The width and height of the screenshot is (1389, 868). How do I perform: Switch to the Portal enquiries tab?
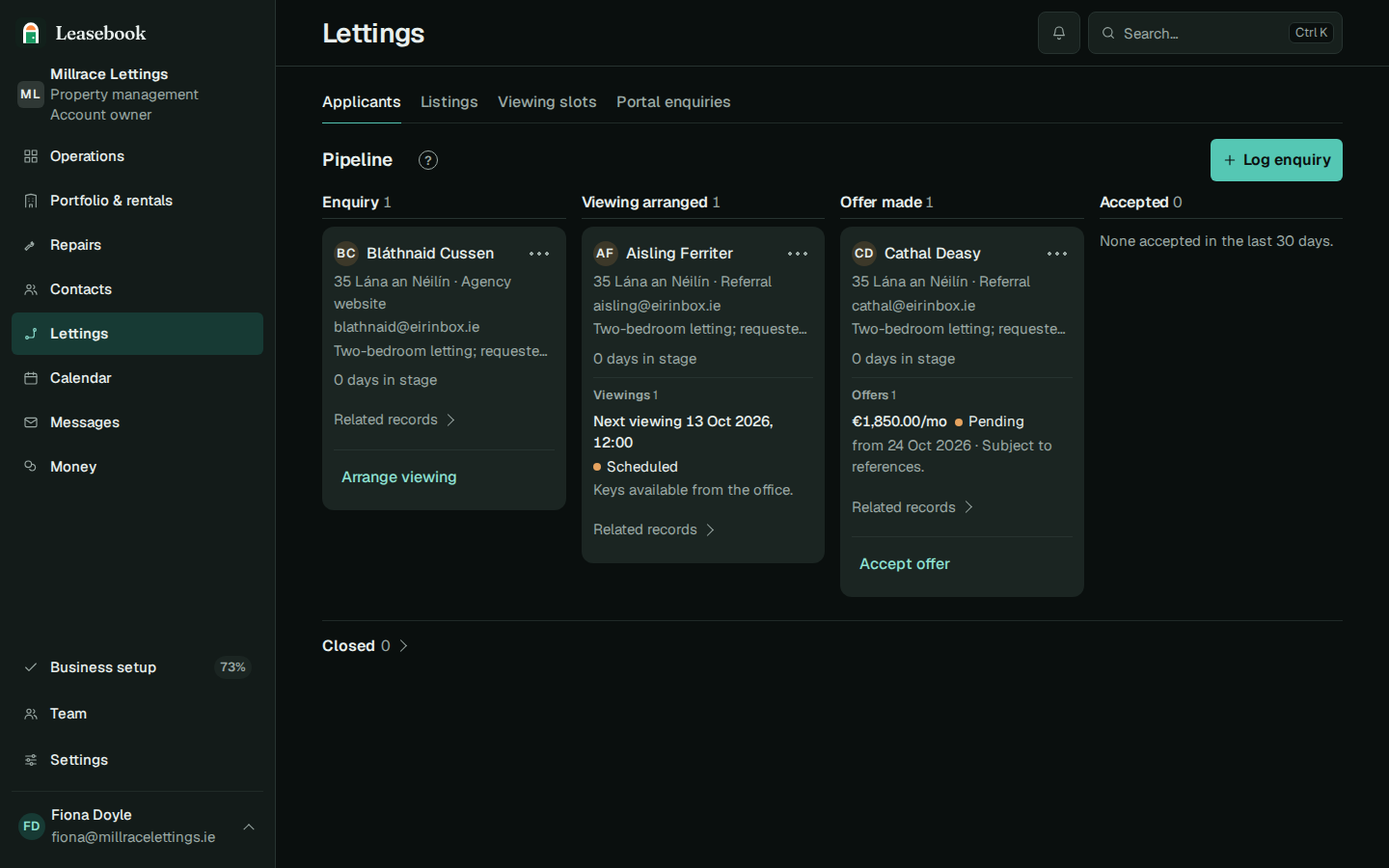tap(673, 102)
